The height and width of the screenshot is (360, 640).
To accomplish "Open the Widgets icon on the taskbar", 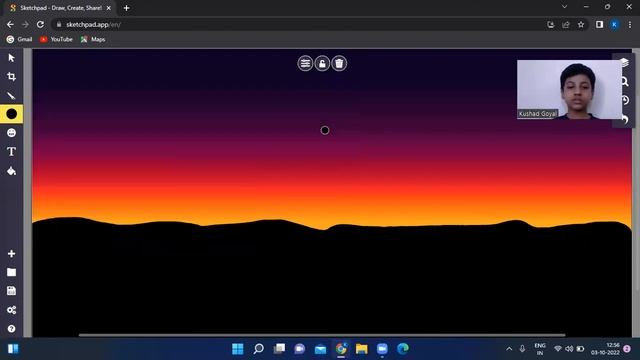I will (13, 349).
